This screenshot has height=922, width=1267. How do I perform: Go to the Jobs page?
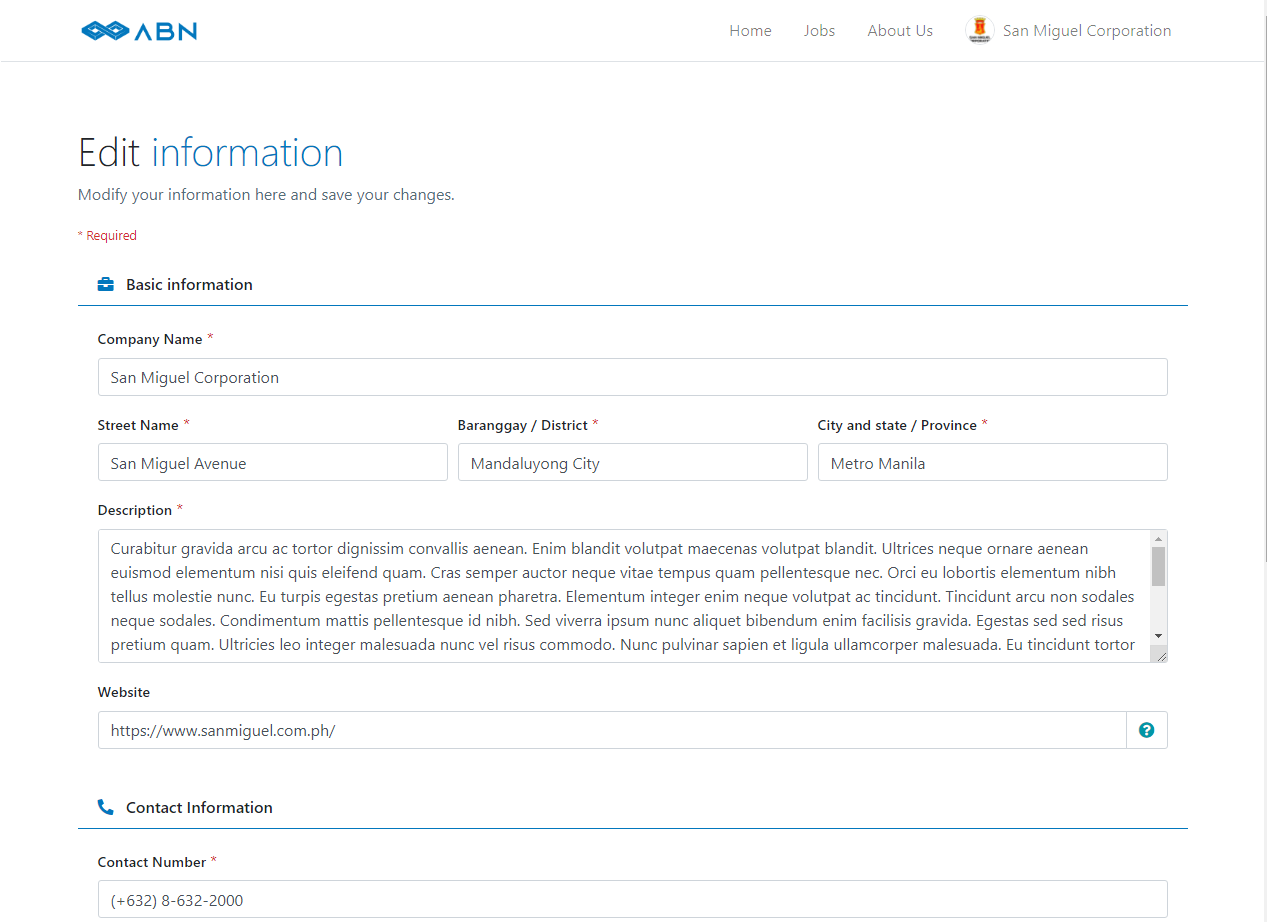click(819, 31)
